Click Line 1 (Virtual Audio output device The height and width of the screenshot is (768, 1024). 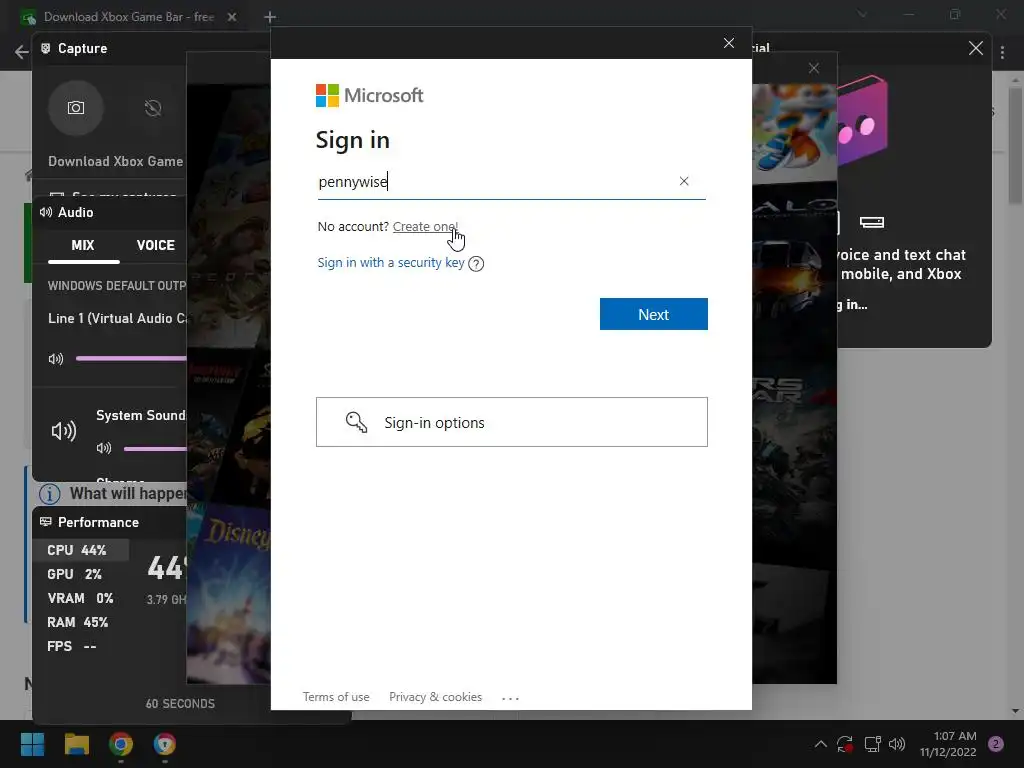[118, 318]
